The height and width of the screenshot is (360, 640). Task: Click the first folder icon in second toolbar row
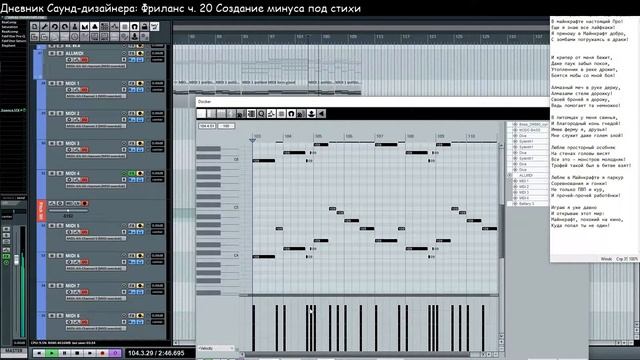35,37
